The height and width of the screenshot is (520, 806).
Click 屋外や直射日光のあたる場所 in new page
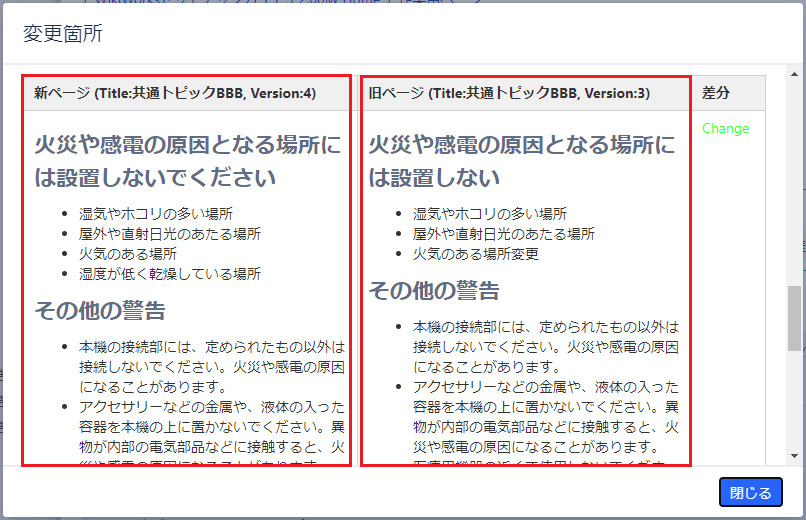[x=170, y=233]
